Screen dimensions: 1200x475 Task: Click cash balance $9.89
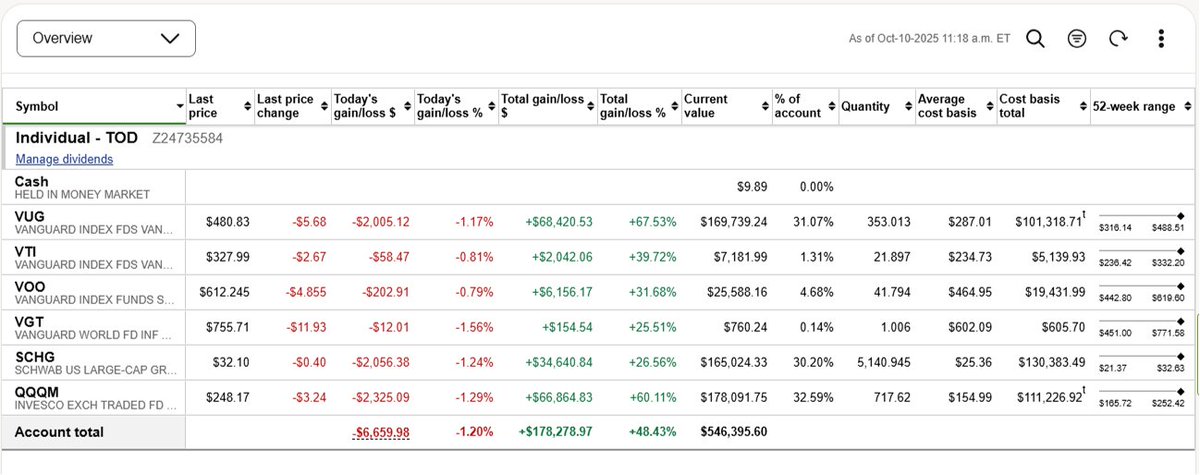tap(752, 187)
